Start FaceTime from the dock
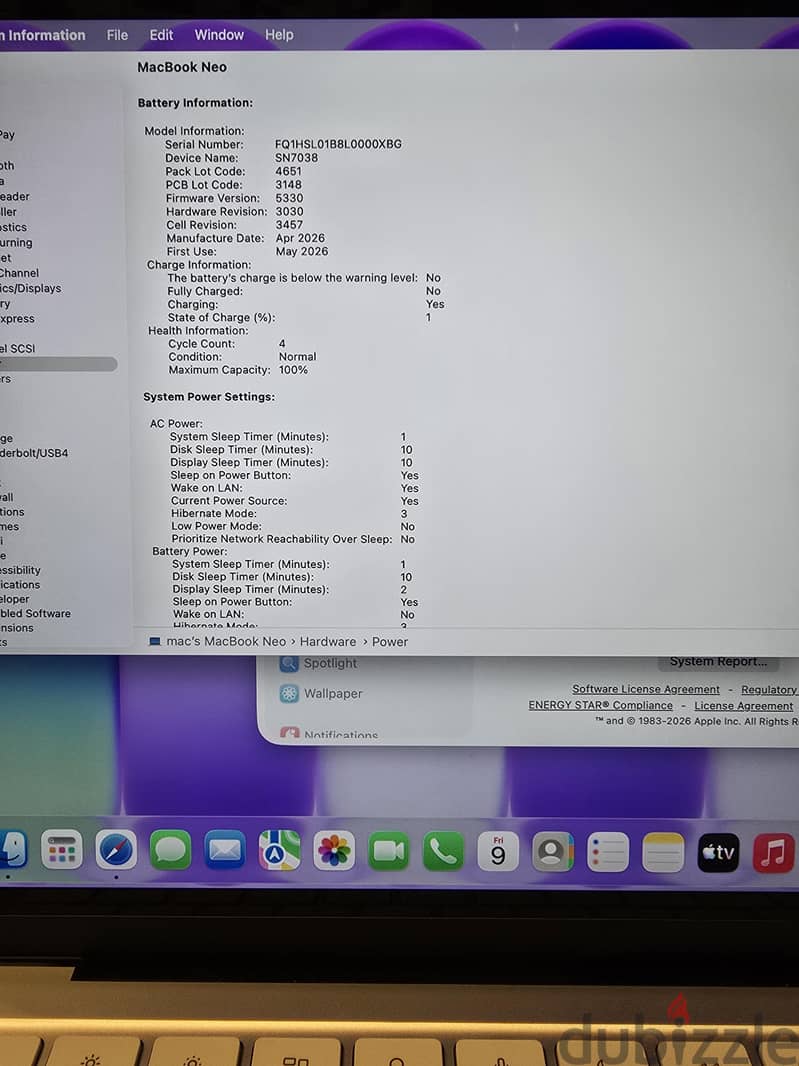799x1066 pixels. tap(388, 850)
